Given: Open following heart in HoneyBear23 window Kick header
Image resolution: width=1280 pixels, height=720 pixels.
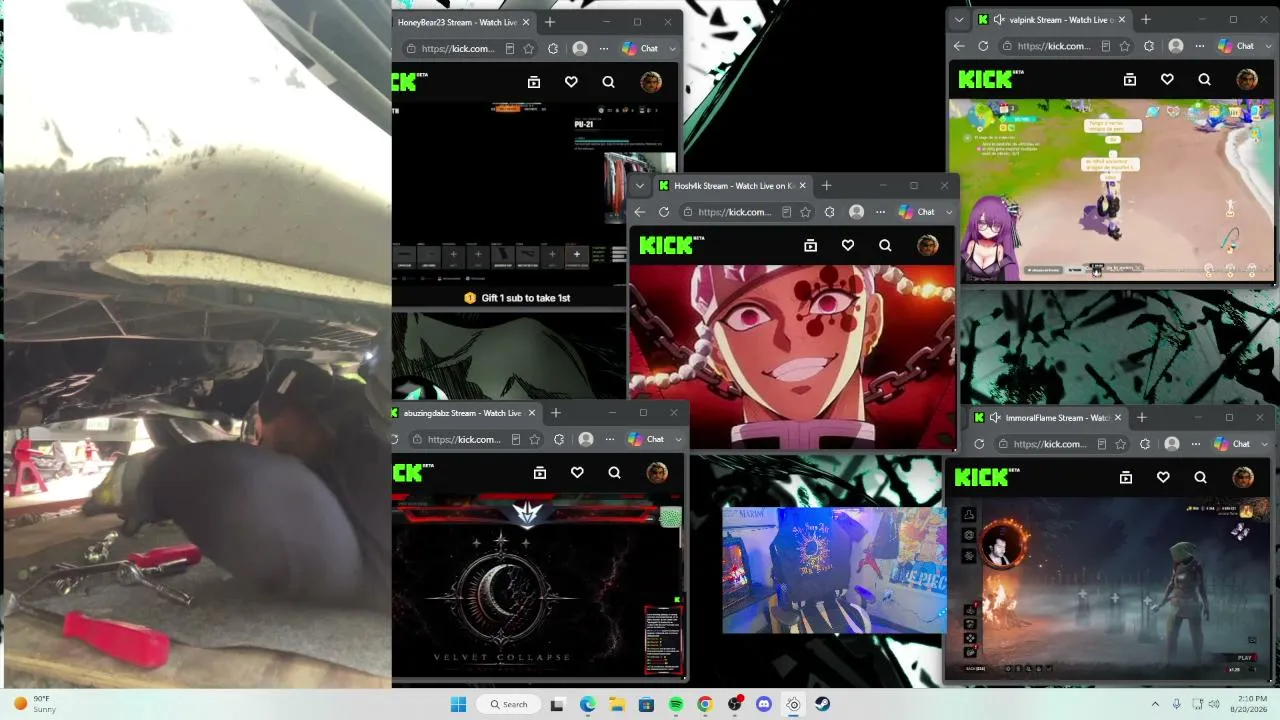Looking at the screenshot, I should [x=571, y=82].
